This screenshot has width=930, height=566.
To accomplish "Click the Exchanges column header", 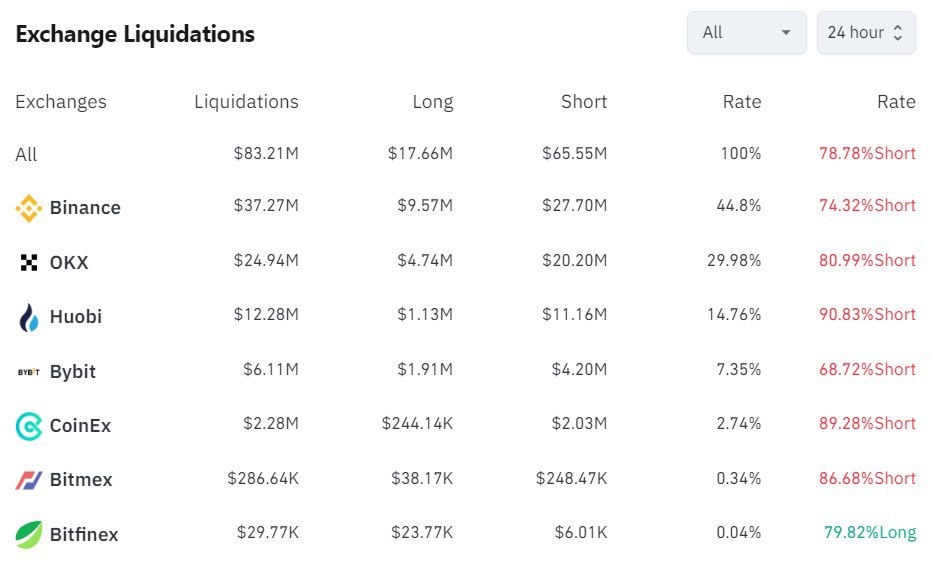I will (60, 102).
